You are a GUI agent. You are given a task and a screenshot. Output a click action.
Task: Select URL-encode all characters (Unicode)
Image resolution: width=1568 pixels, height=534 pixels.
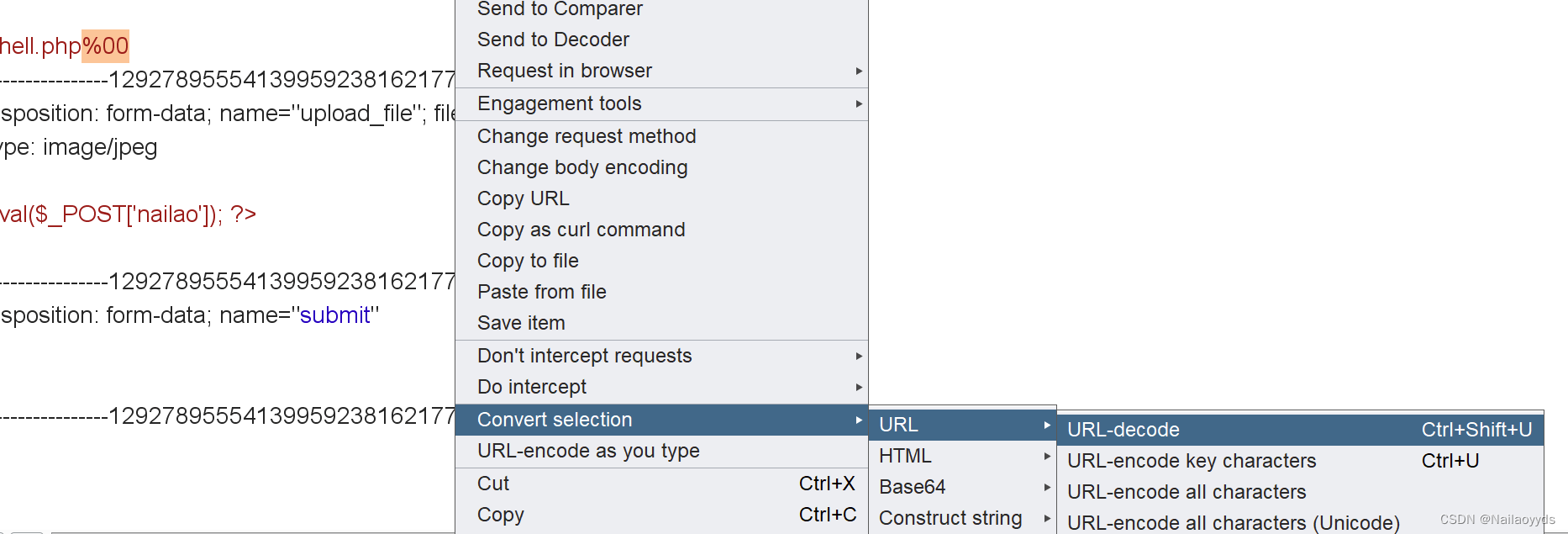[x=1233, y=523]
